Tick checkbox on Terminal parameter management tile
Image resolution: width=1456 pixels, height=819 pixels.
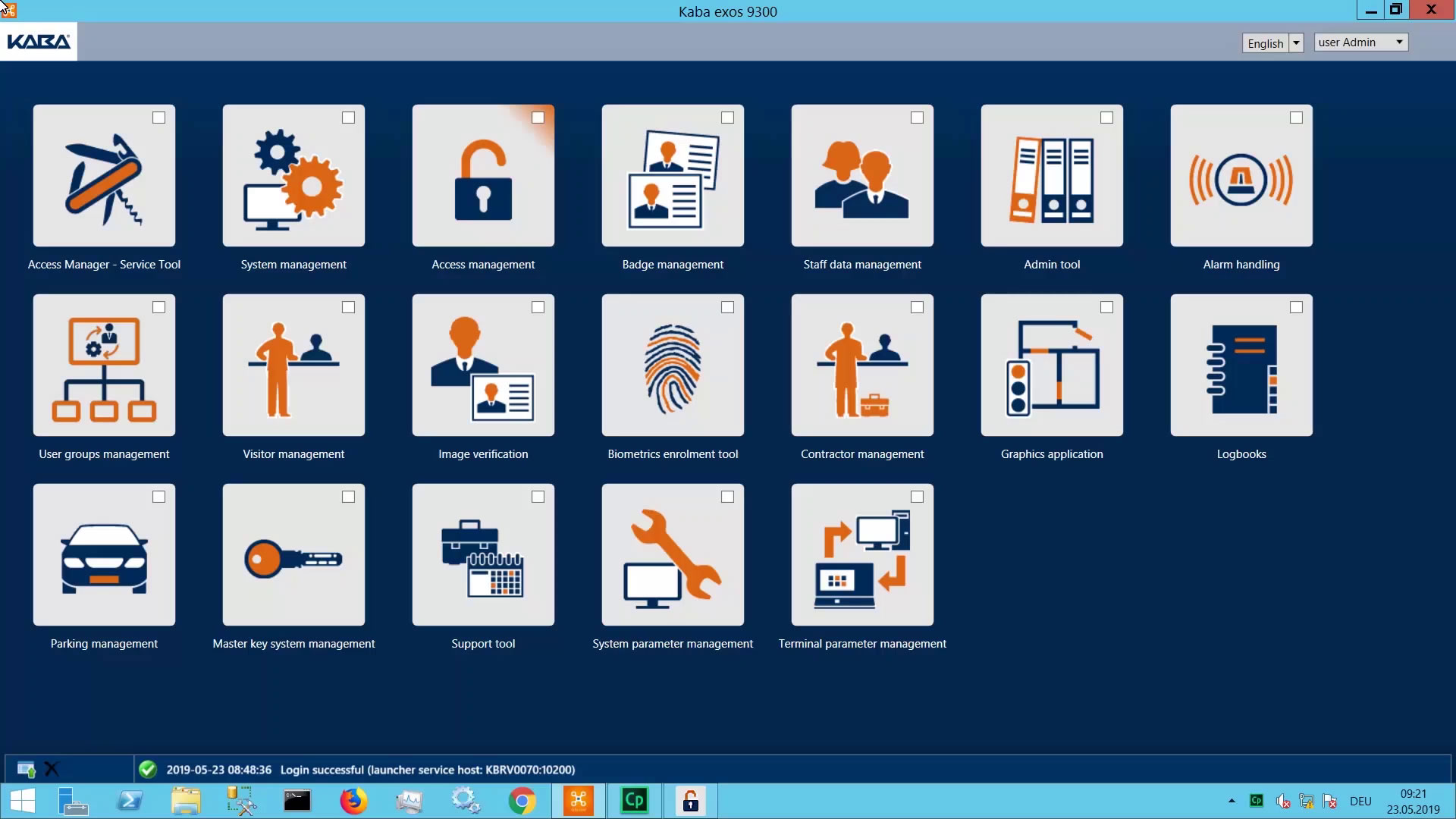[x=917, y=497]
